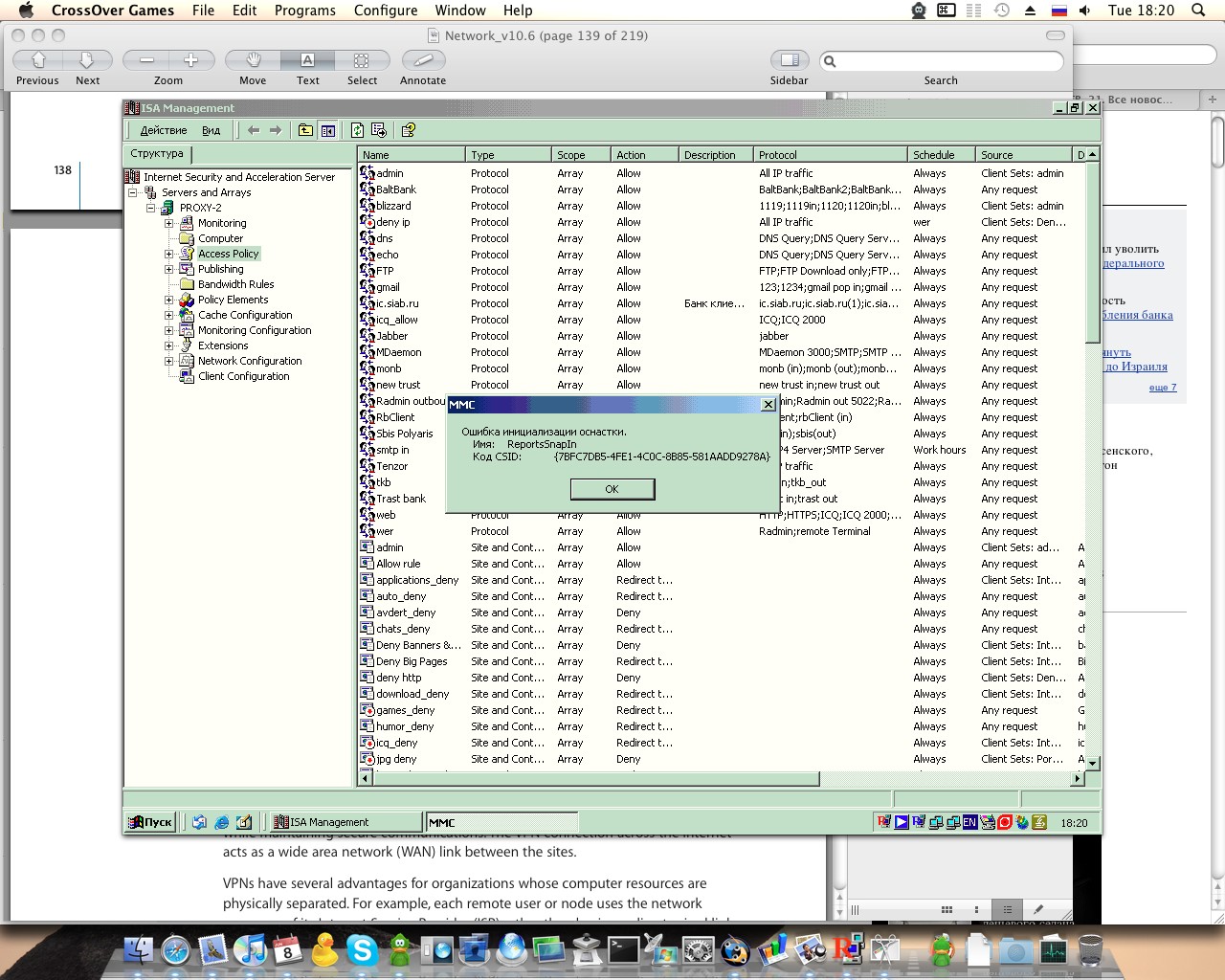Screen dimensions: 1225x980
Task: Click the Next page button in Preview
Action: (x=87, y=60)
